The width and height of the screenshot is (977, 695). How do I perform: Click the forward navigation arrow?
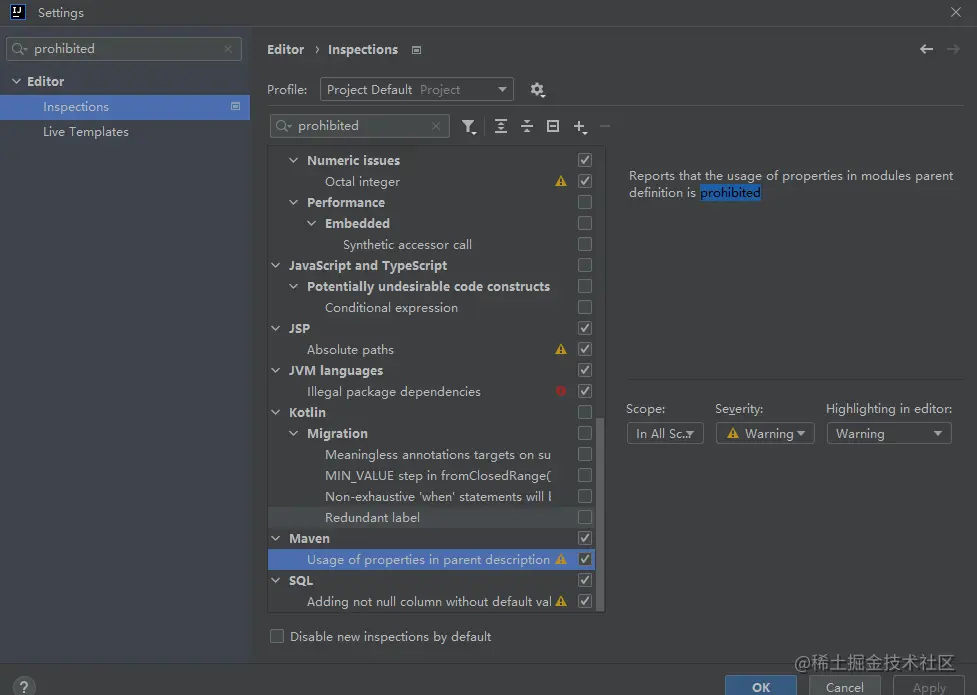point(953,49)
